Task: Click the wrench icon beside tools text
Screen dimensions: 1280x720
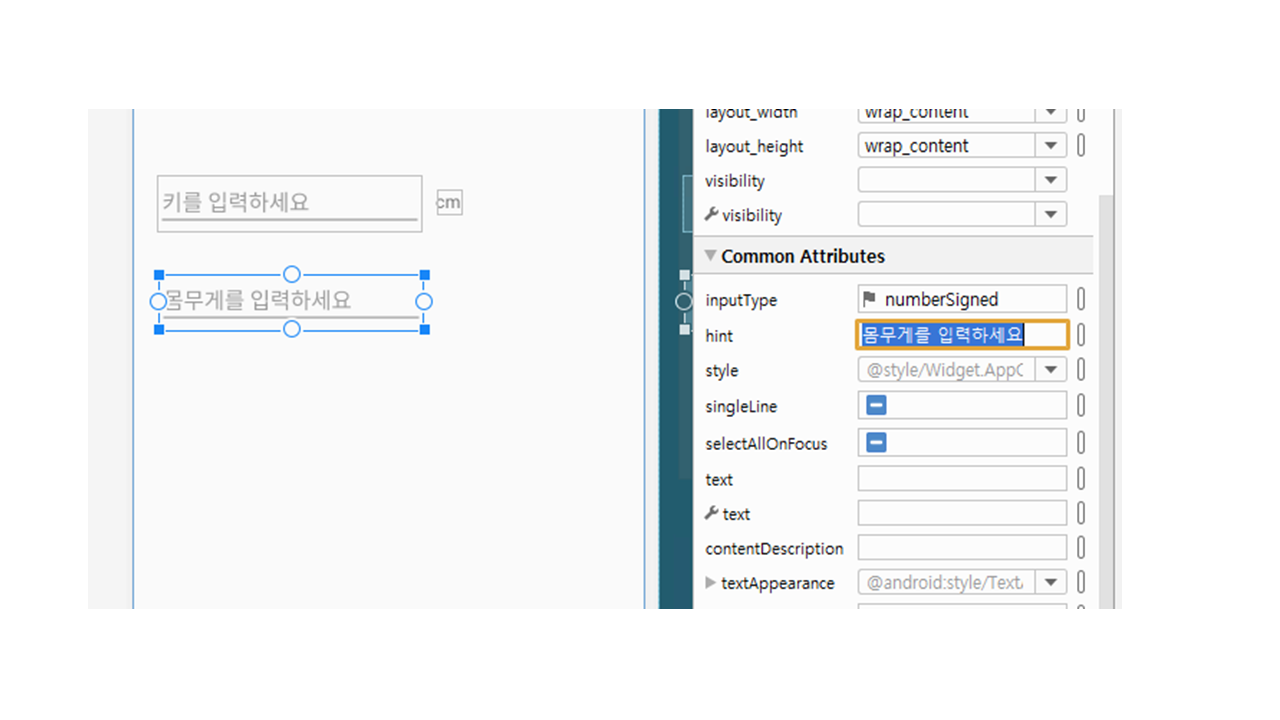Action: (x=712, y=513)
